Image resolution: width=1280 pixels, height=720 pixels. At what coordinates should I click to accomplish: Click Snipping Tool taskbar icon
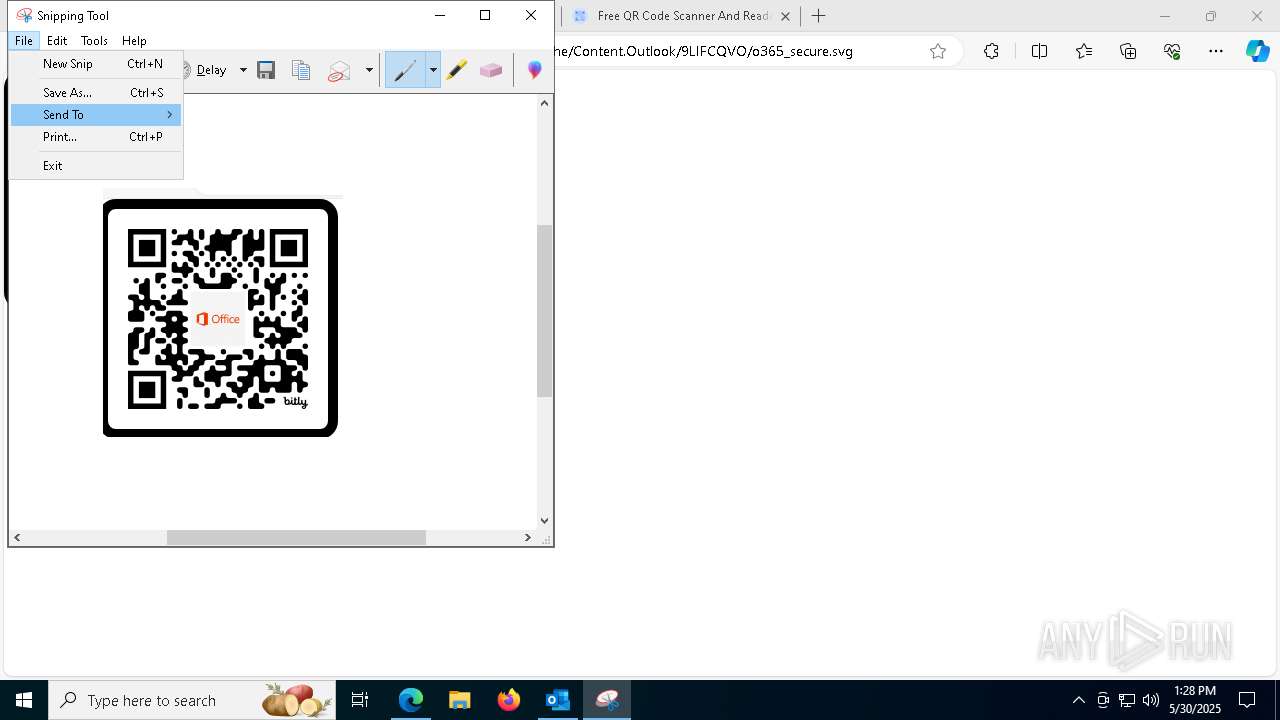coord(607,700)
